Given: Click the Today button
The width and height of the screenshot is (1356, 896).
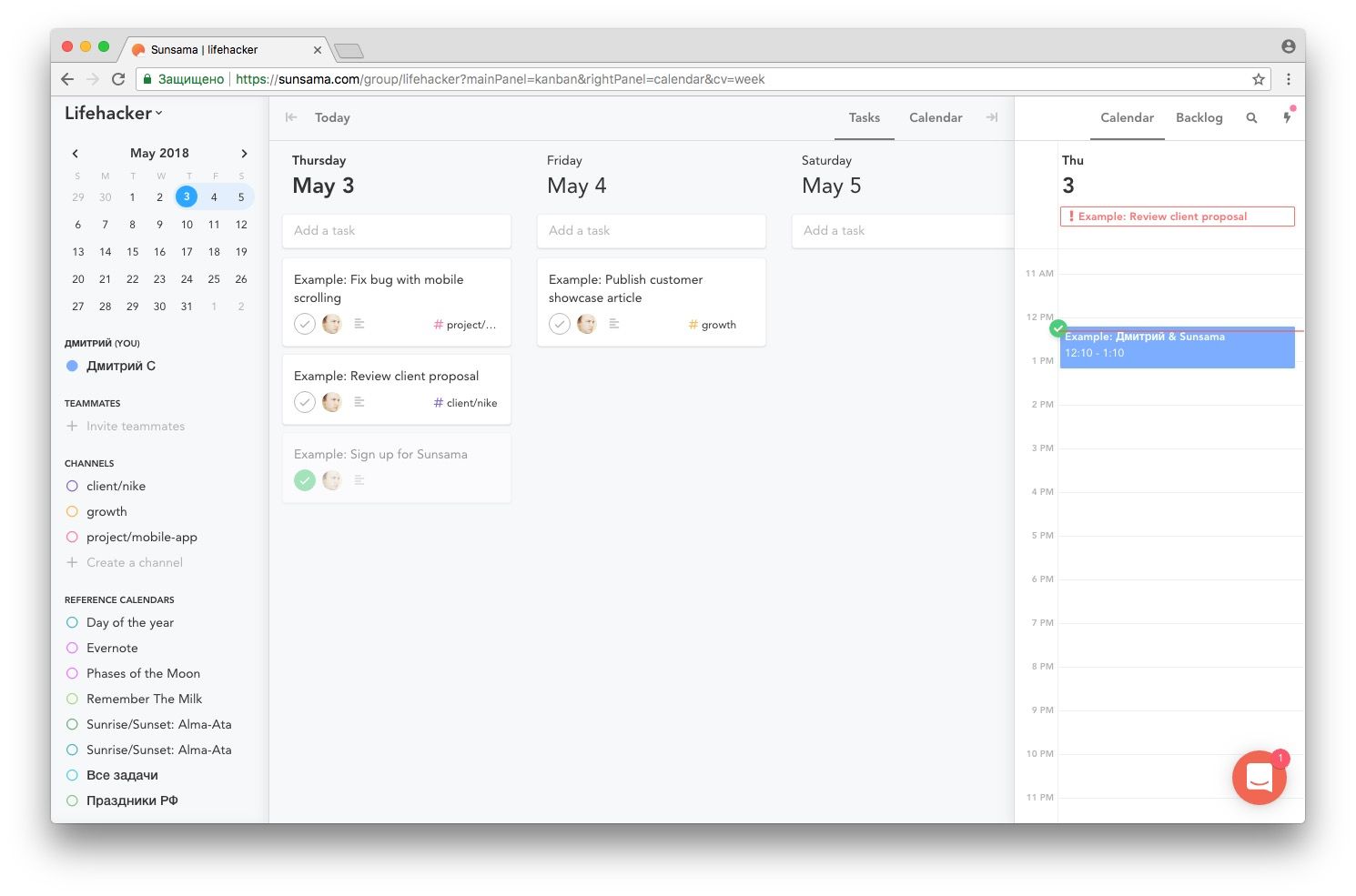Looking at the screenshot, I should (x=332, y=118).
